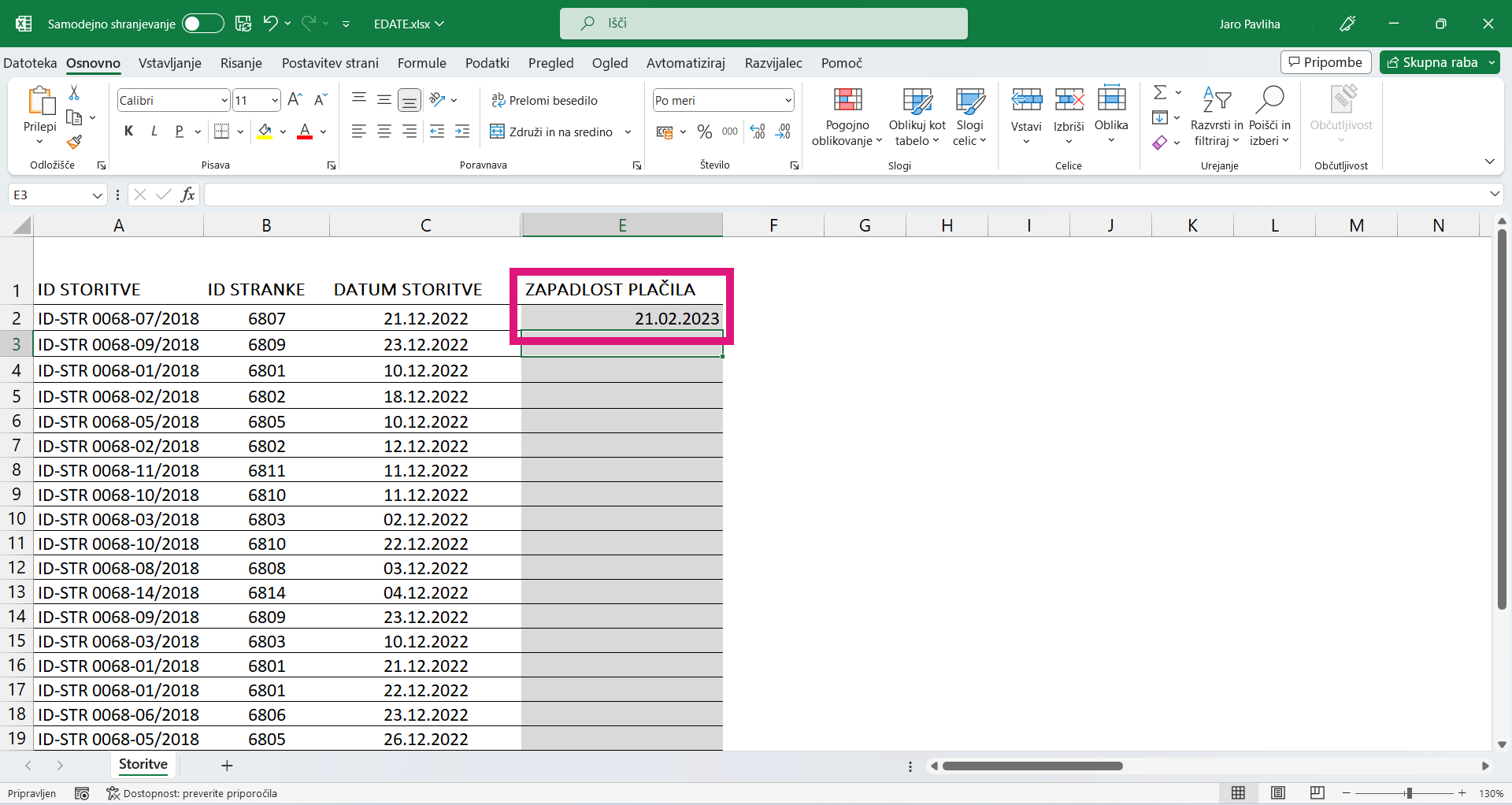Click the Clear eraser icon
Viewport: 1512px width, 805px height.
[1160, 143]
